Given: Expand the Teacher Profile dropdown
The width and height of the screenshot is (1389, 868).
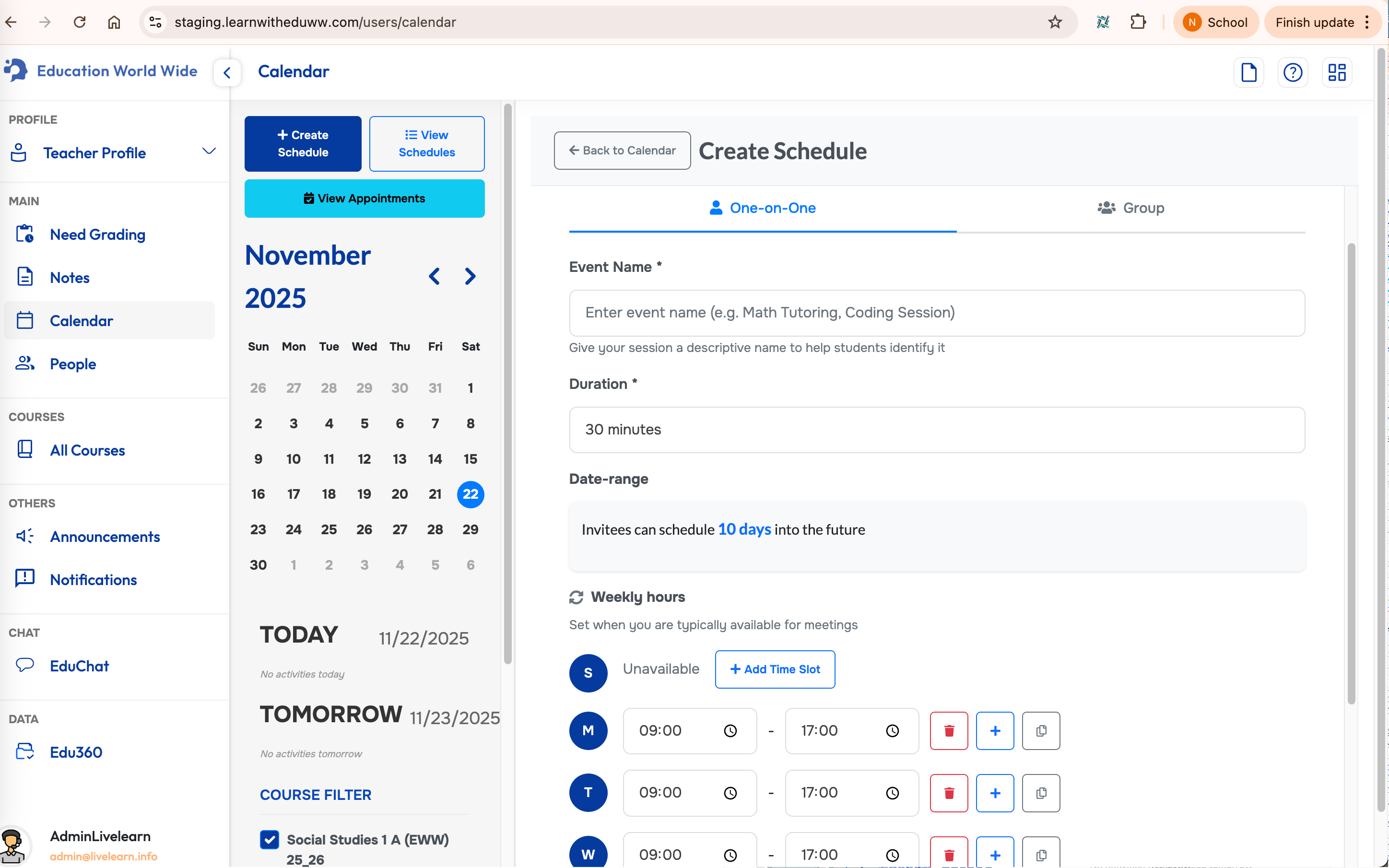Looking at the screenshot, I should (208, 152).
